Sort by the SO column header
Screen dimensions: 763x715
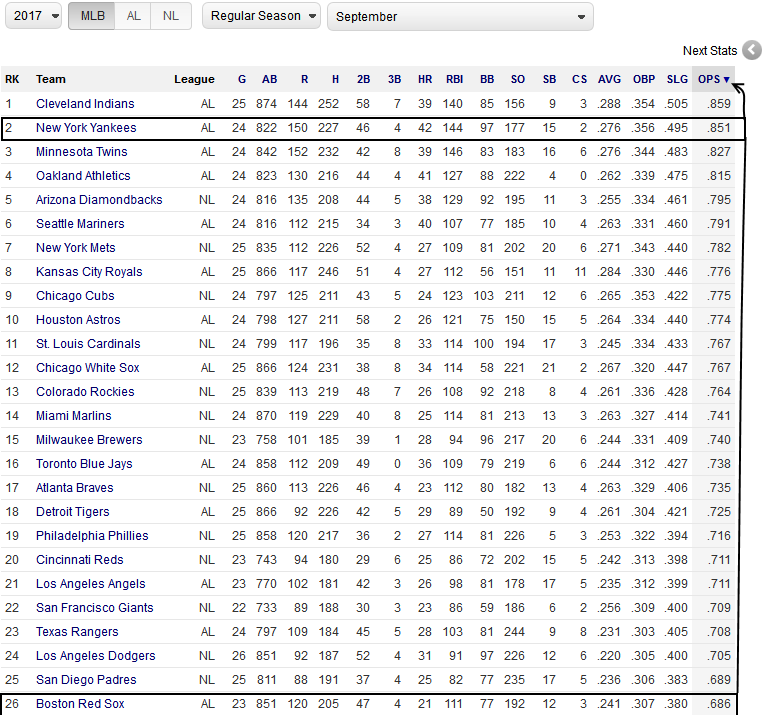click(518, 79)
